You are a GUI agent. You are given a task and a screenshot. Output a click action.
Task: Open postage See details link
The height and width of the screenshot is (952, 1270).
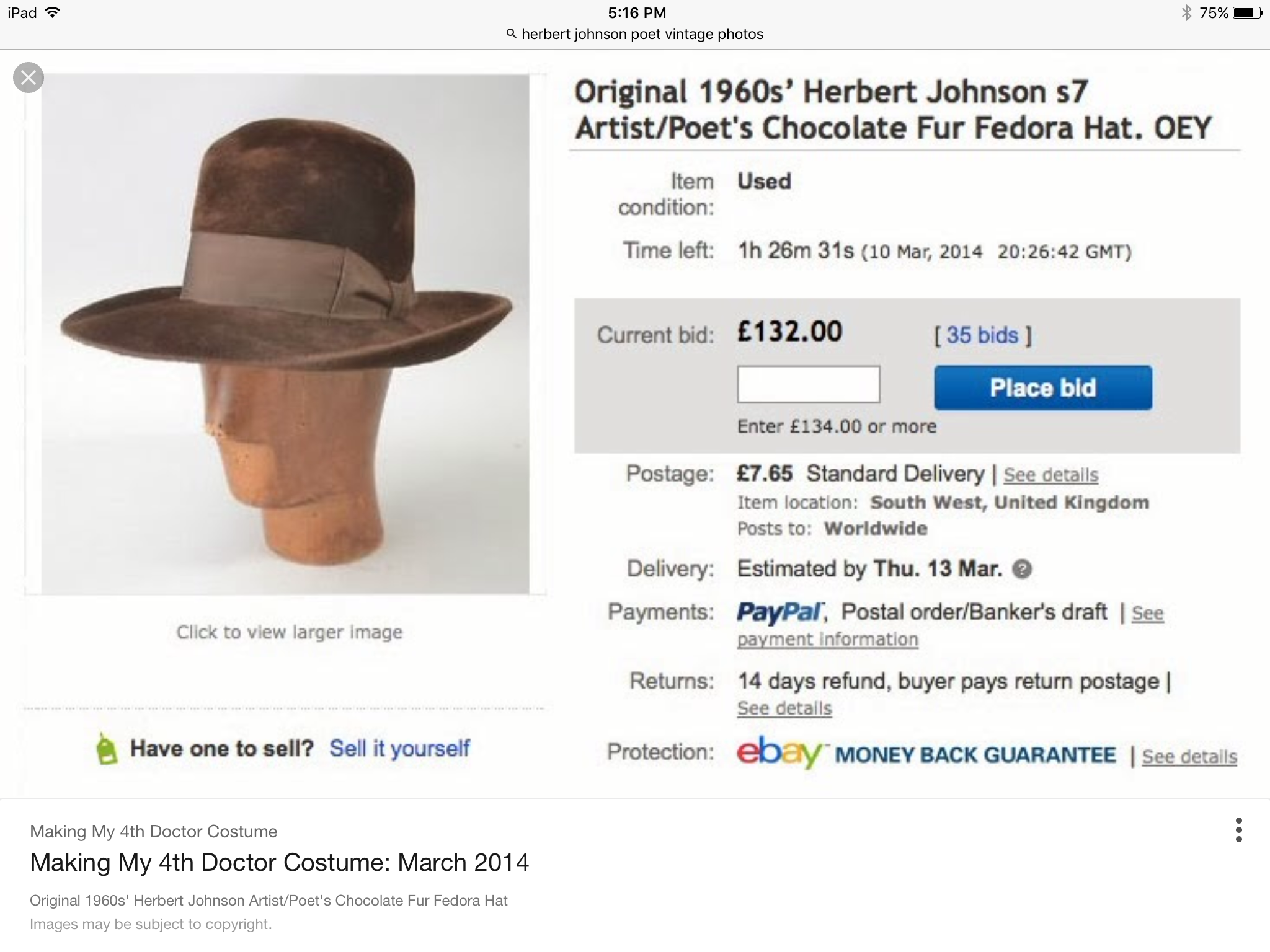1051,475
